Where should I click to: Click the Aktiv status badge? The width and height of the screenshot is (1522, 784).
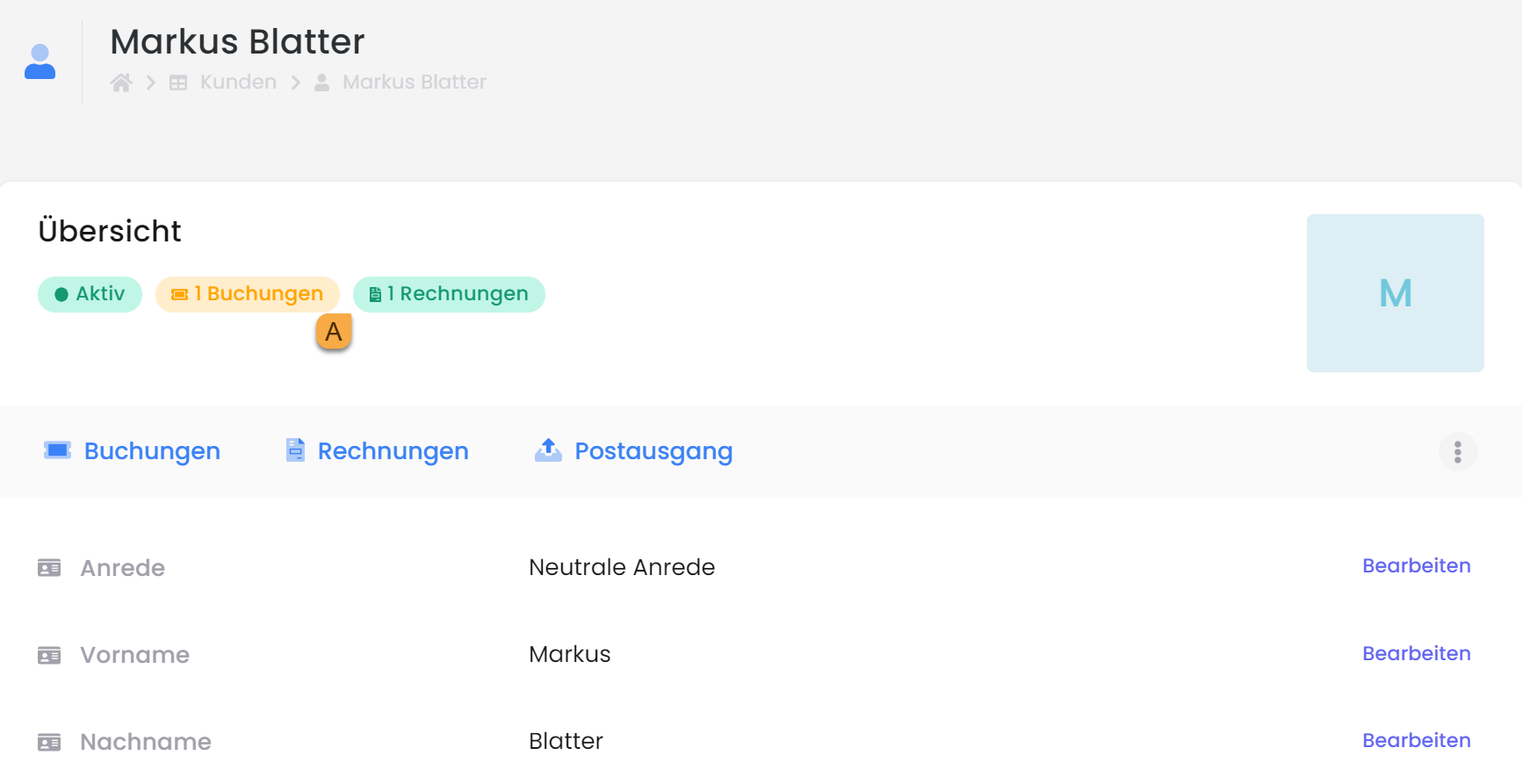coord(90,294)
